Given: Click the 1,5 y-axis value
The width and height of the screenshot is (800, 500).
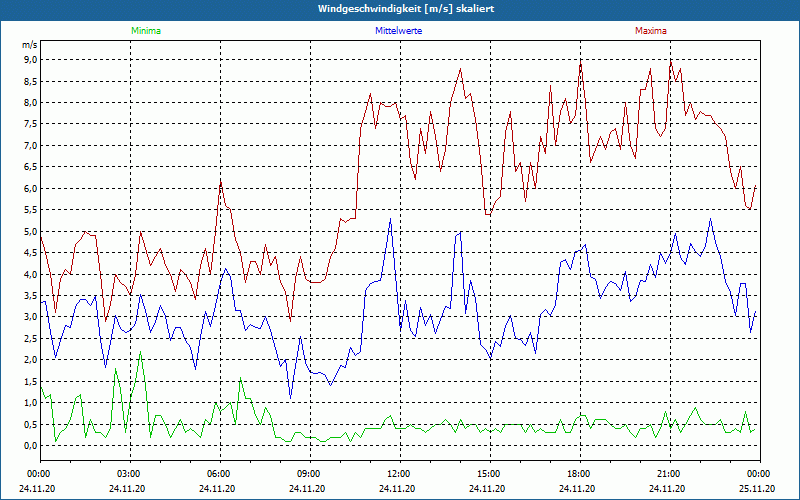Looking at the screenshot, I should (30, 381).
